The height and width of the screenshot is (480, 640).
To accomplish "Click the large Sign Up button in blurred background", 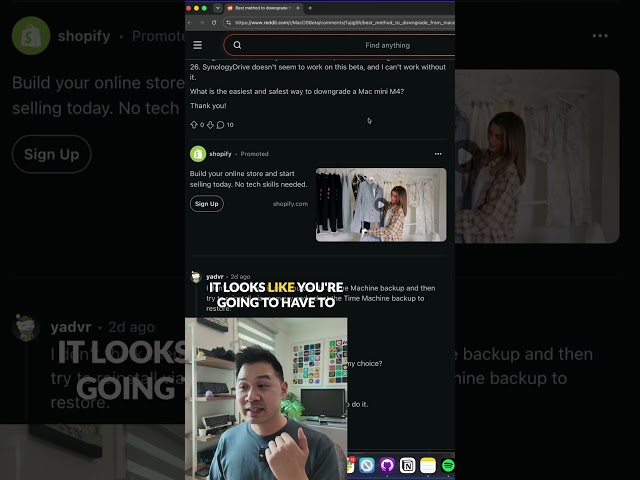I will pyautogui.click(x=51, y=154).
